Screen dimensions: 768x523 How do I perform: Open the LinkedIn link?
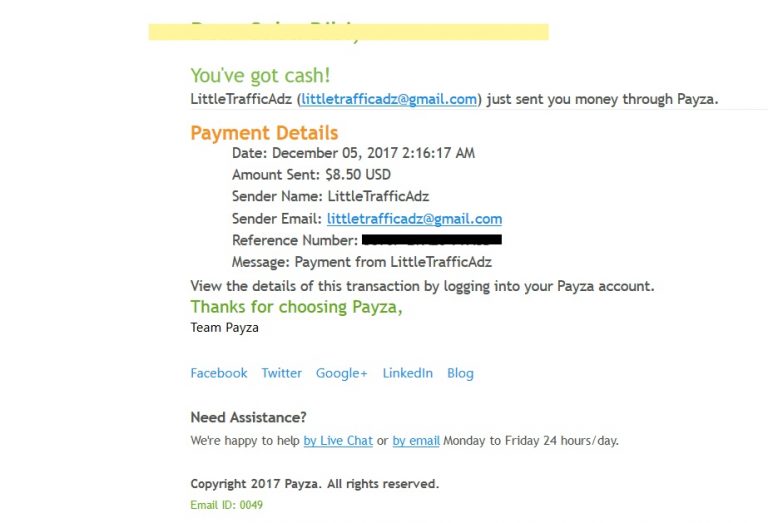(408, 373)
